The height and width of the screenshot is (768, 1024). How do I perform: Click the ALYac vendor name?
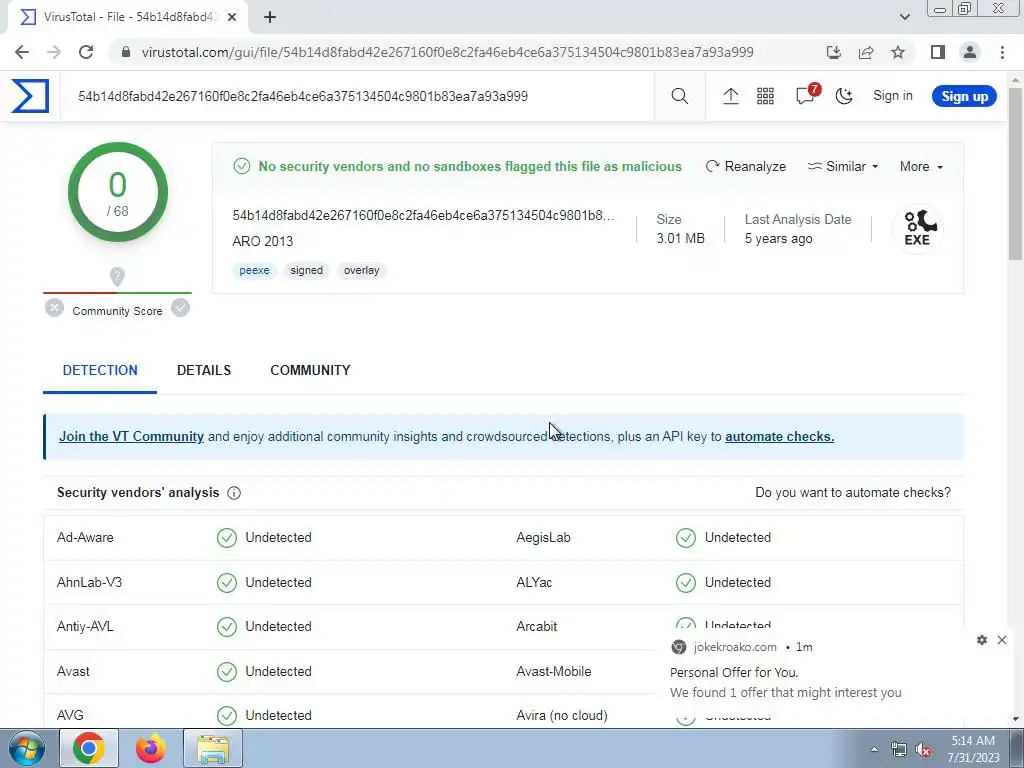click(534, 583)
